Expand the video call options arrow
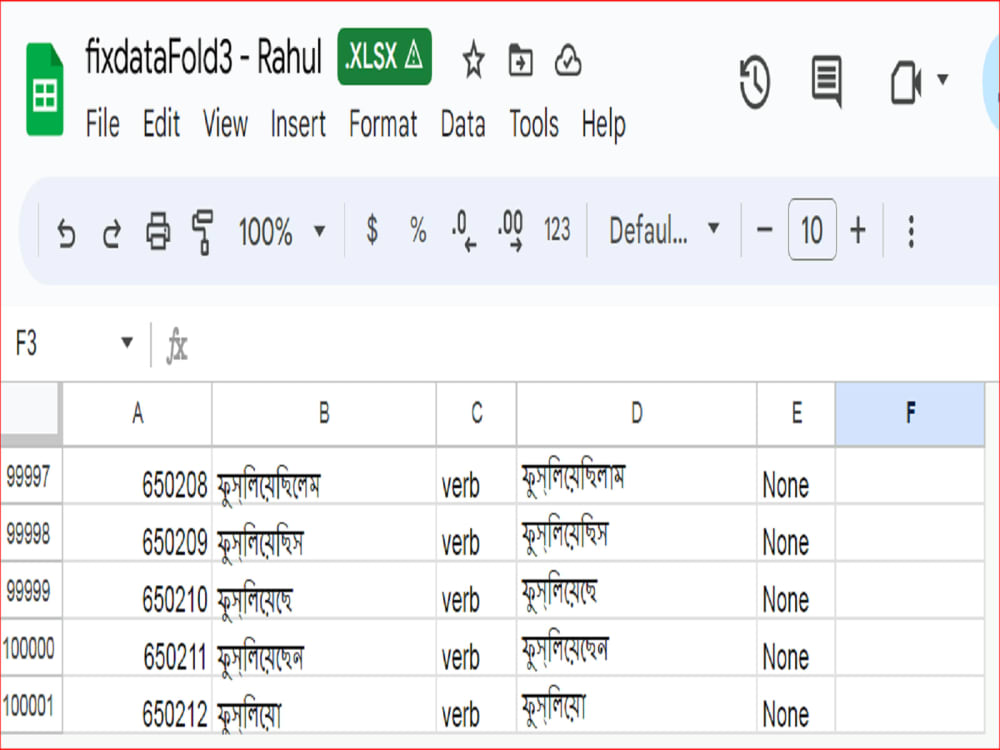This screenshot has width=1000, height=750. (942, 79)
